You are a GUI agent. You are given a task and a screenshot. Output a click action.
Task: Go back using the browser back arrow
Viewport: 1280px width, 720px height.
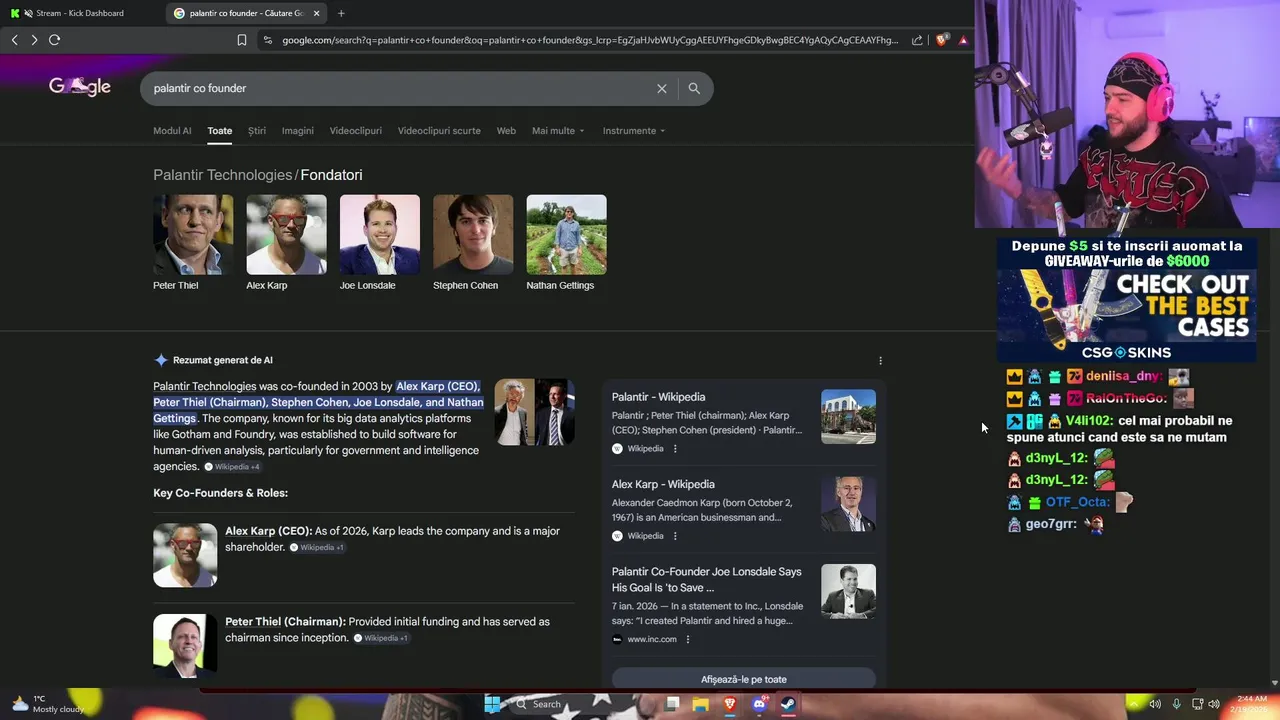click(14, 40)
